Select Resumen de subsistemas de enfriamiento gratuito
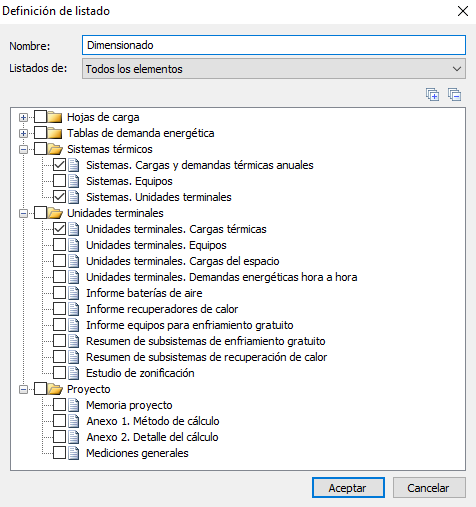 (x=206, y=341)
